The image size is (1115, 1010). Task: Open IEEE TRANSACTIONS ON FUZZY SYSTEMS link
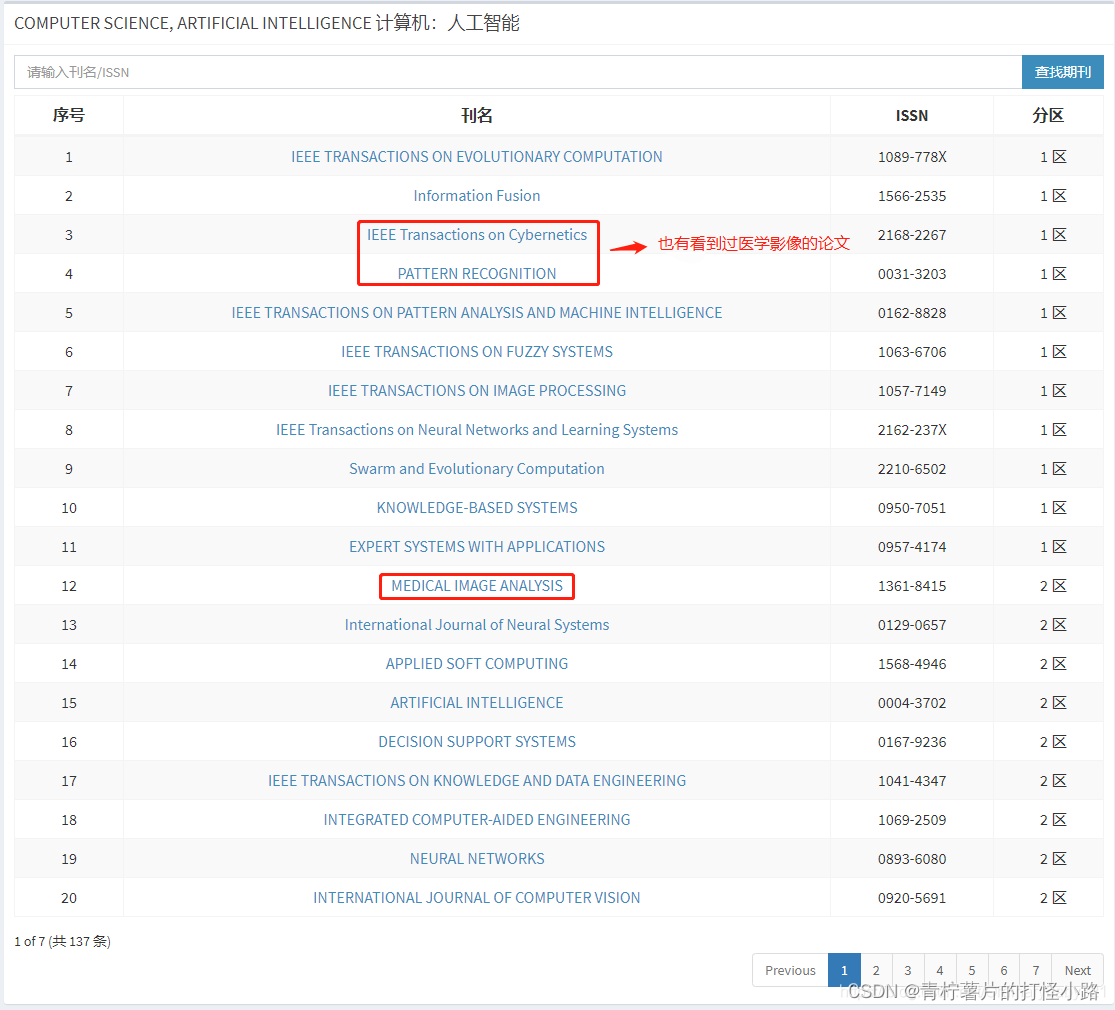pos(476,351)
